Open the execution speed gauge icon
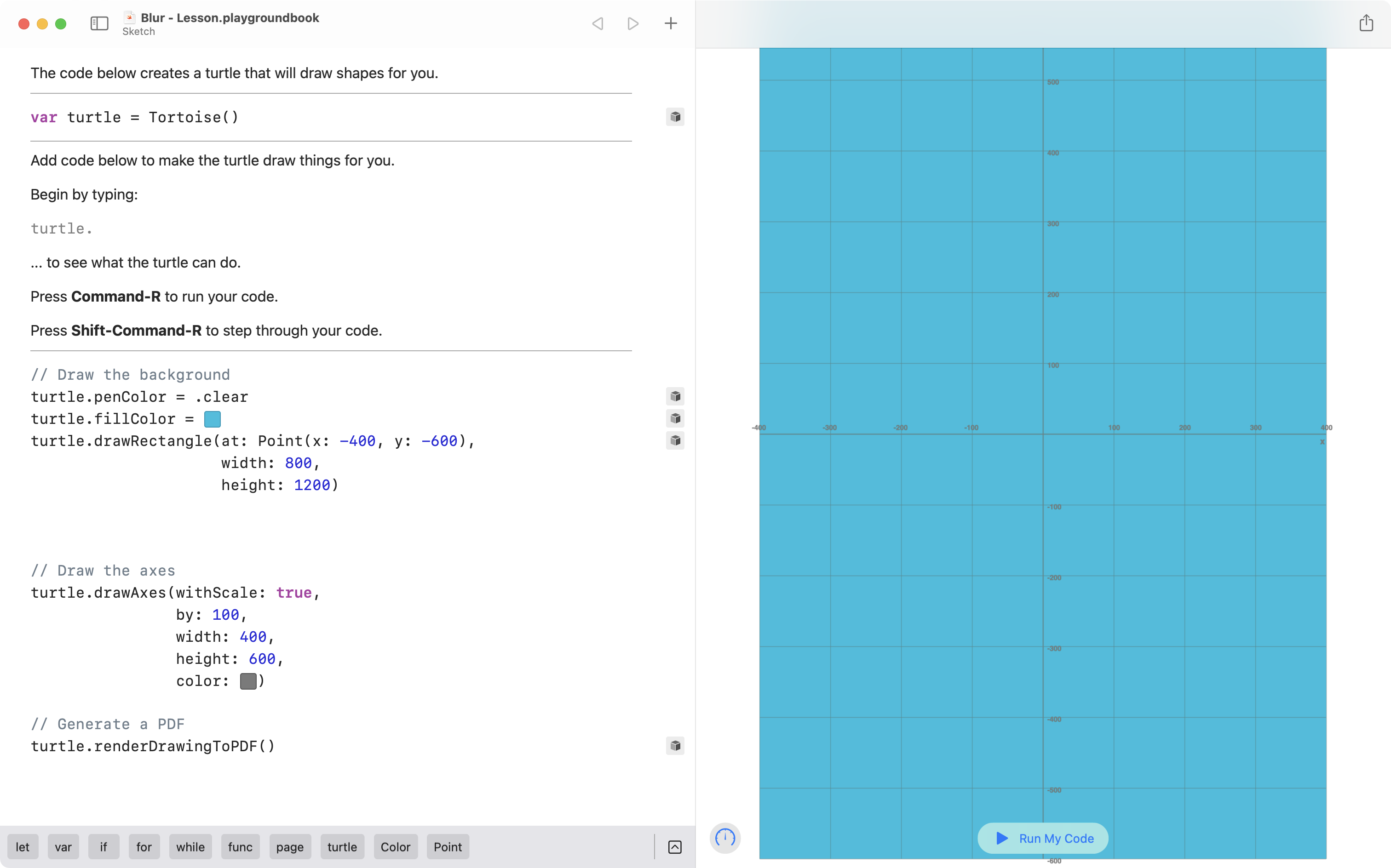This screenshot has height=868, width=1391. pos(725,838)
